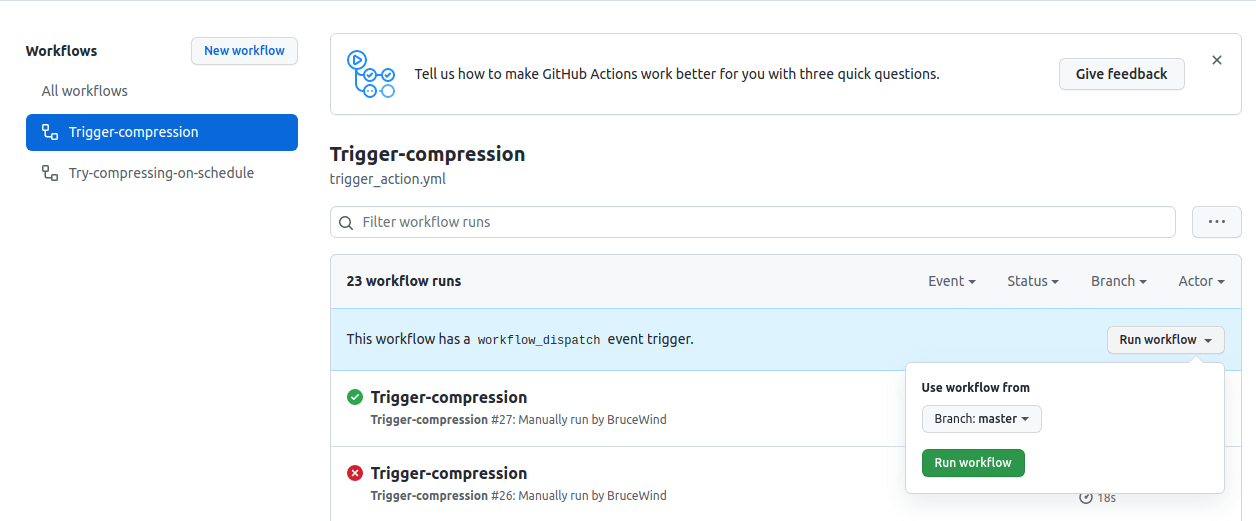Viewport: 1256px width, 521px height.
Task: Open the Branch filter dropdown
Action: 1118,281
